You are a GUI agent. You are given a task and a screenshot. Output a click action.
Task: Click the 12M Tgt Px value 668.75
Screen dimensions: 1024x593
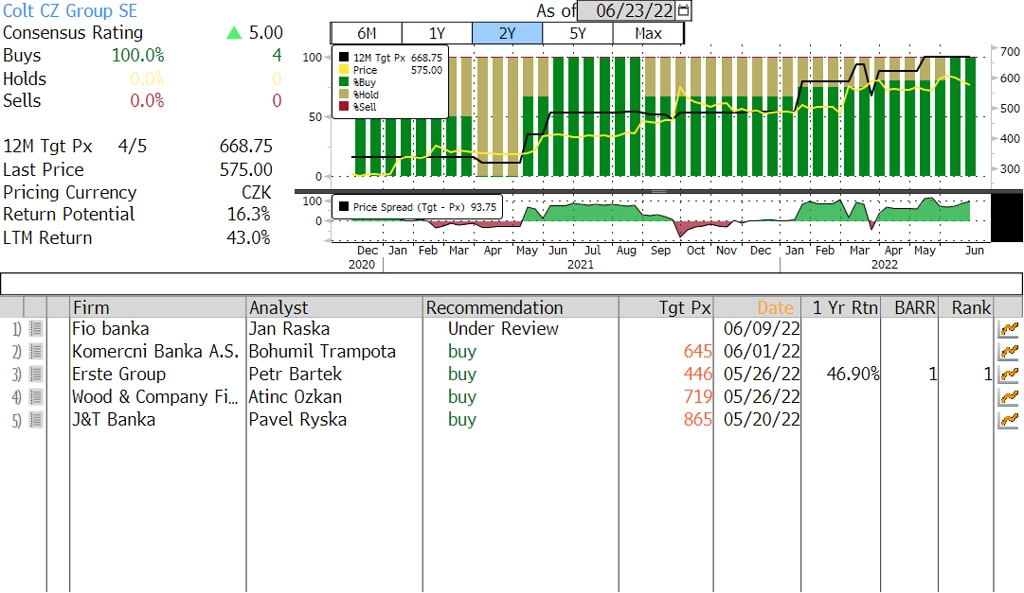pos(246,146)
